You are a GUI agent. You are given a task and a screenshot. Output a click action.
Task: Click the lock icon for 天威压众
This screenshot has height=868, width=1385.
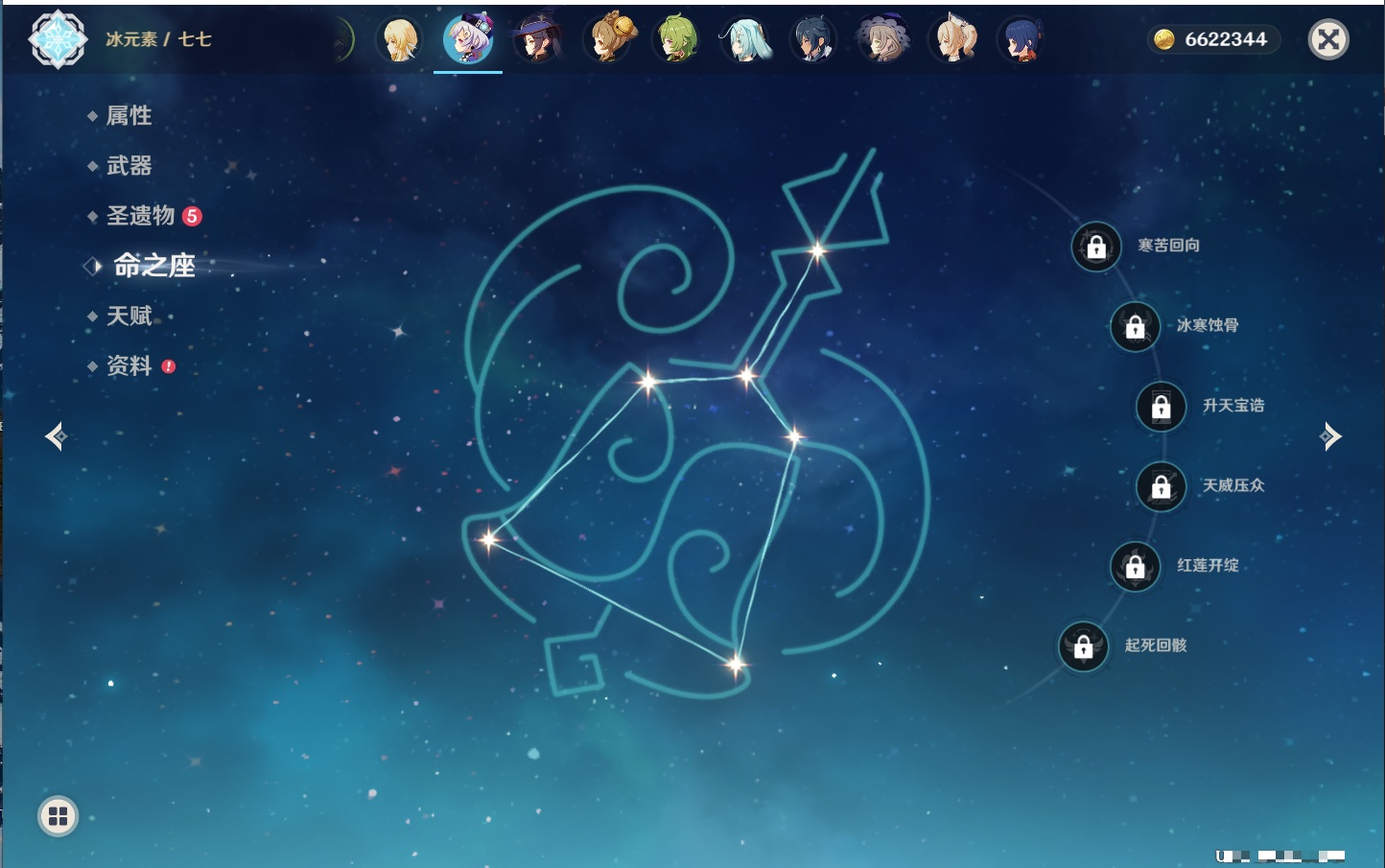pos(1161,486)
